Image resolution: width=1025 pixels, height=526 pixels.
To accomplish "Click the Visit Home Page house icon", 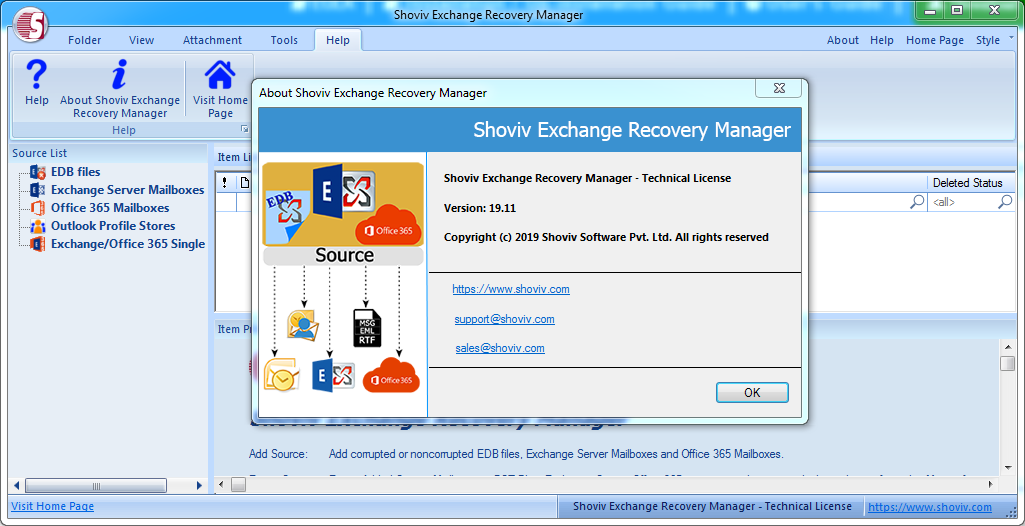I will pos(220,74).
